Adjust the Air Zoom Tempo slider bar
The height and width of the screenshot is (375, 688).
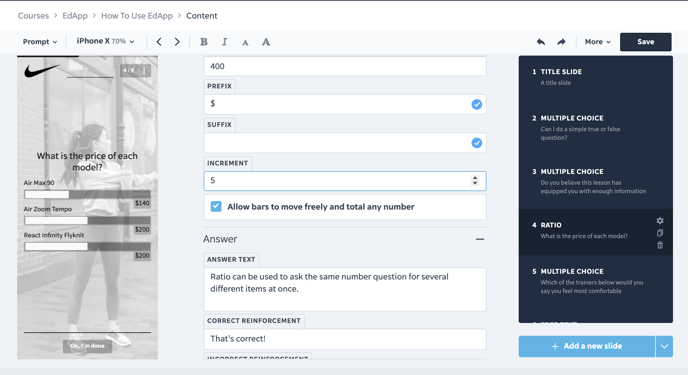point(87,221)
